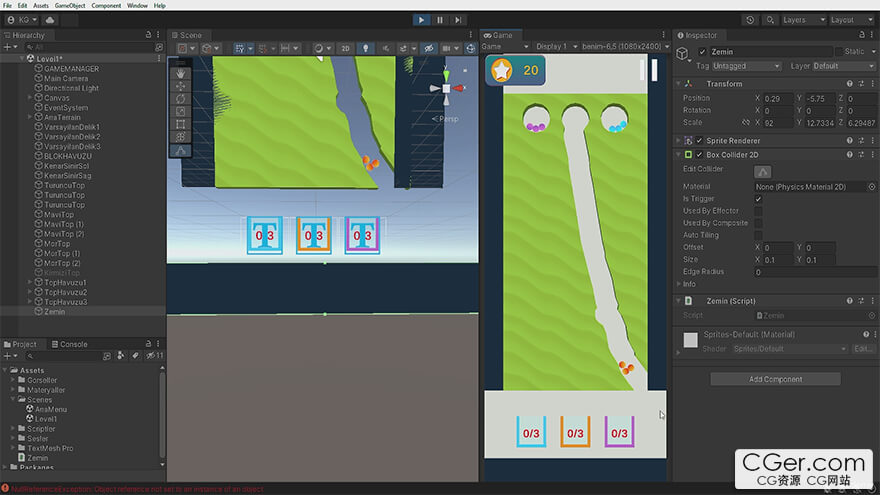Open the GameObject menu
This screenshot has height=495, width=880.
click(x=70, y=5)
